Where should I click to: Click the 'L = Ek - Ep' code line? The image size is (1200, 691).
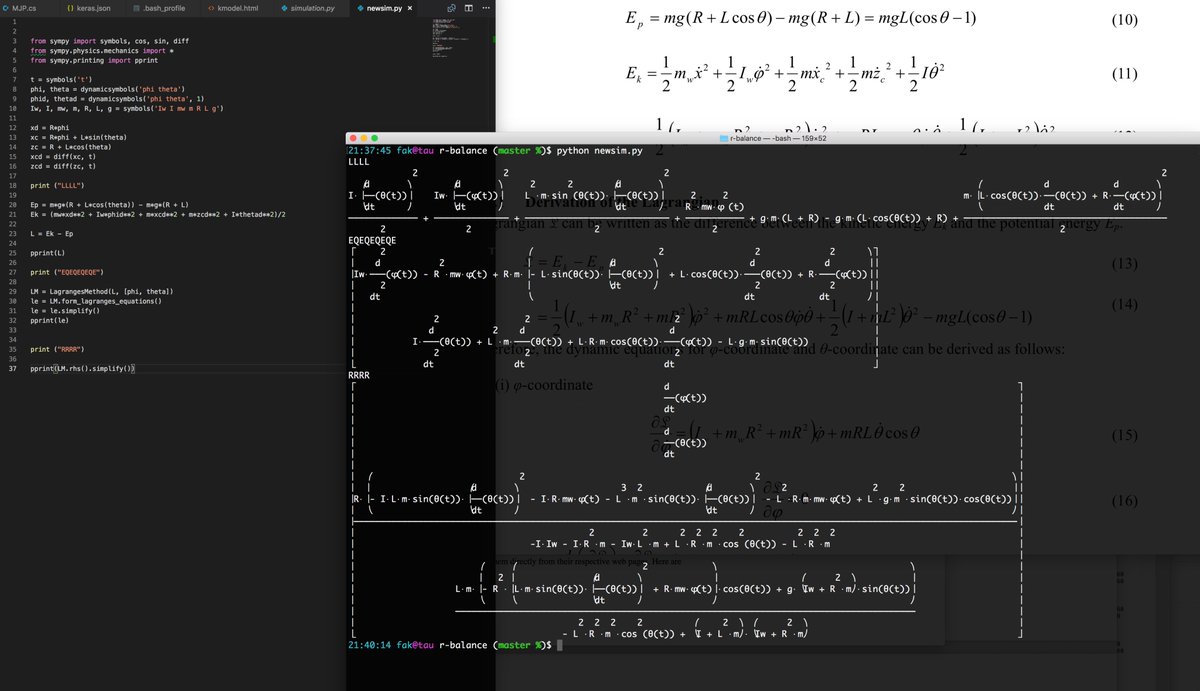coord(51,233)
